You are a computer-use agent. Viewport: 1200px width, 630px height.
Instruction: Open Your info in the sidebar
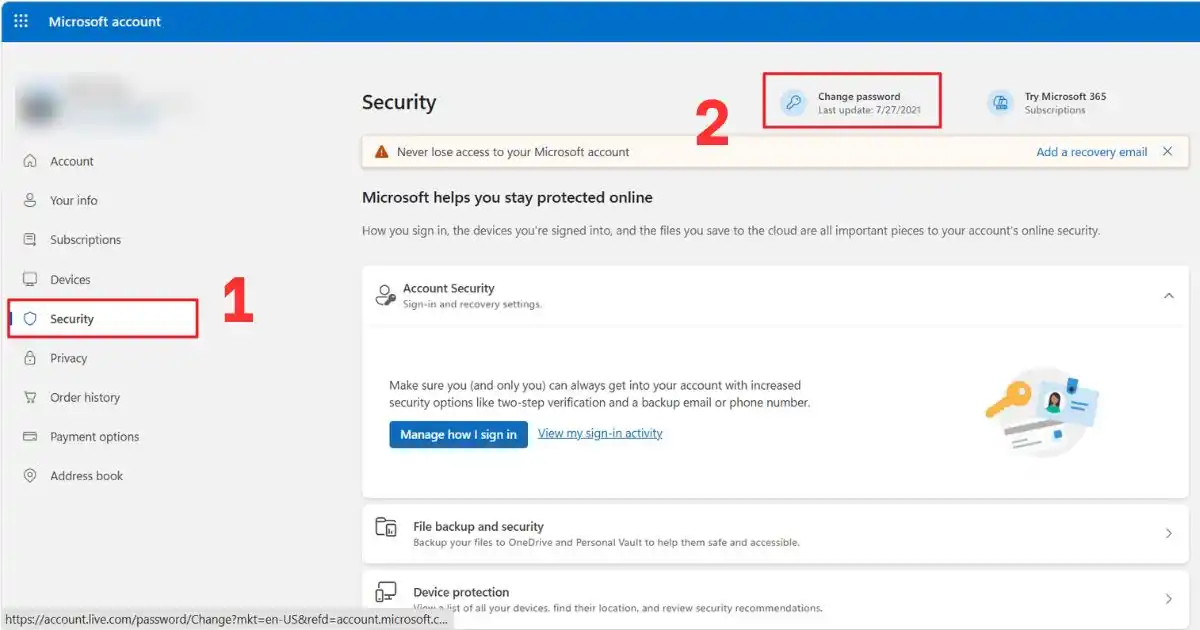(74, 200)
